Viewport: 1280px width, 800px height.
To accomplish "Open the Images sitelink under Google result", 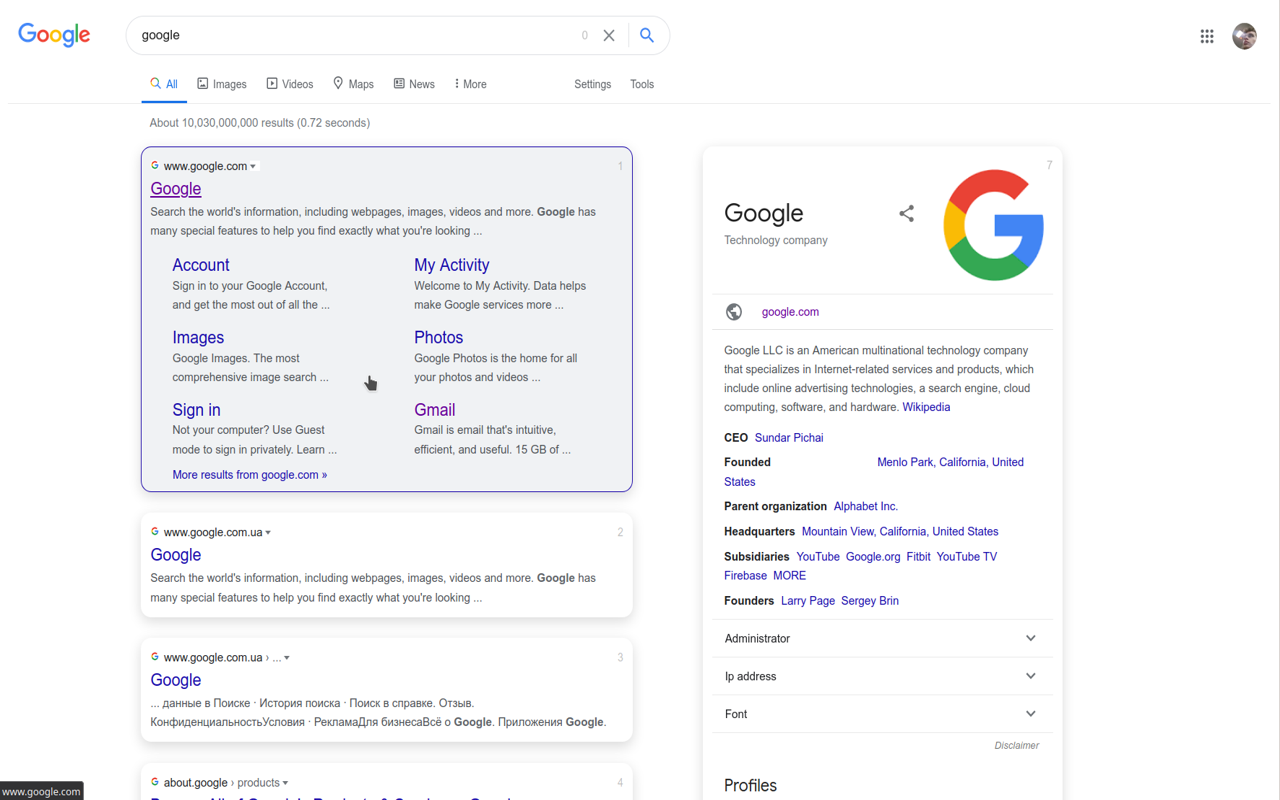I will (x=198, y=337).
